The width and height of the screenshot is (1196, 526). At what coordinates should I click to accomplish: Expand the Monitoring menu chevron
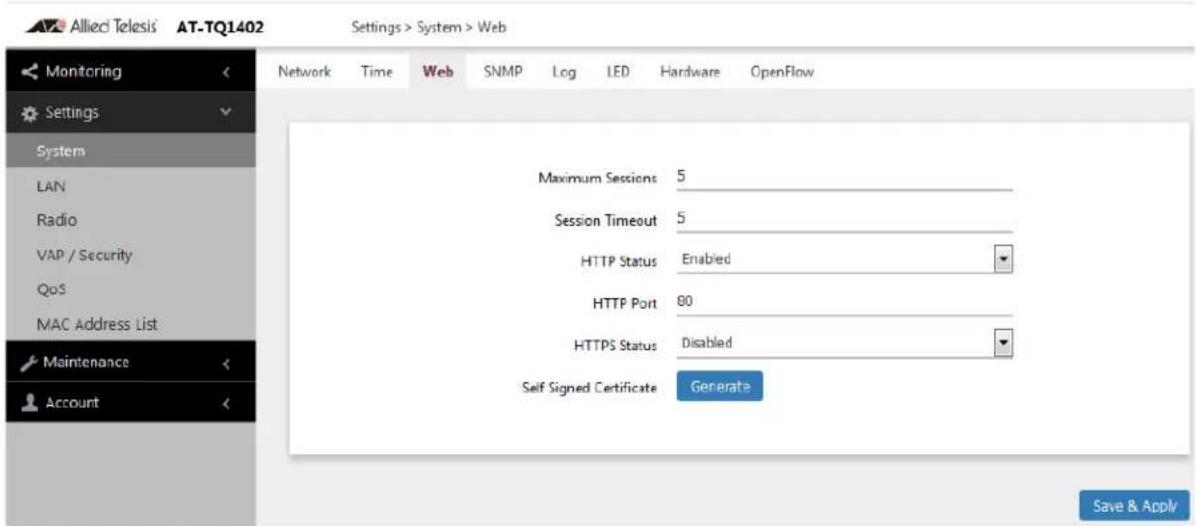coord(226,73)
